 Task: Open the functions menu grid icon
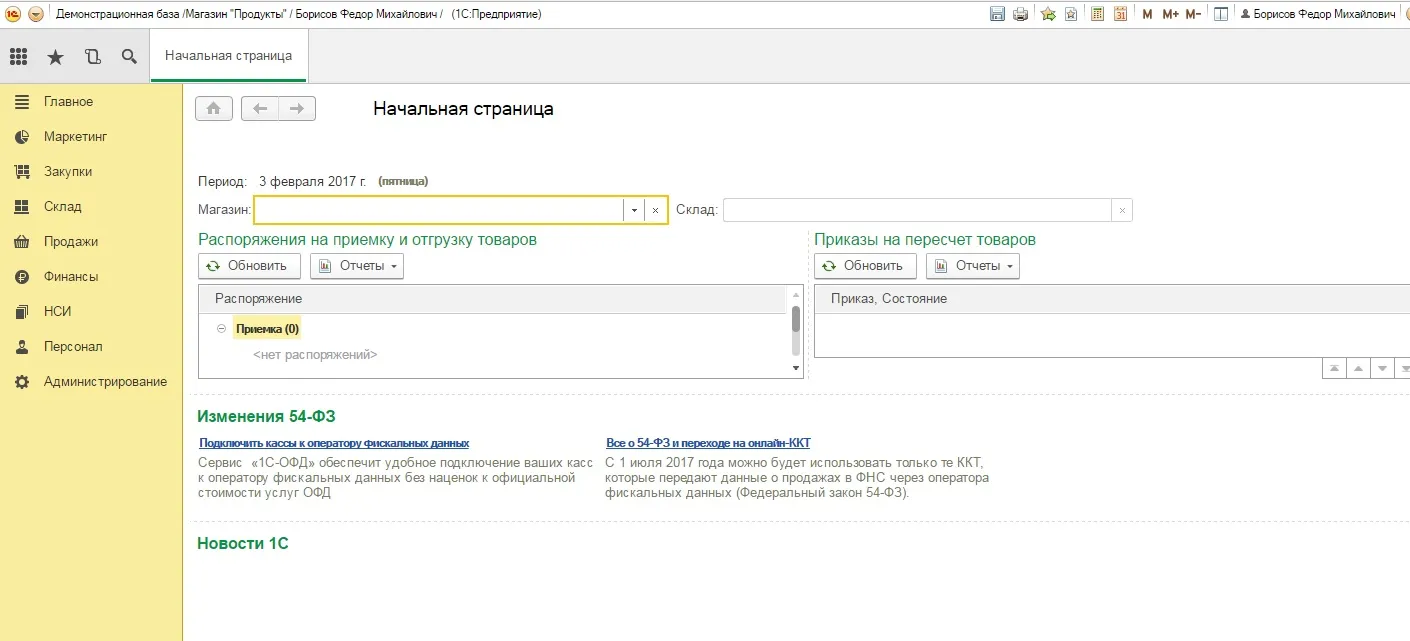point(19,57)
